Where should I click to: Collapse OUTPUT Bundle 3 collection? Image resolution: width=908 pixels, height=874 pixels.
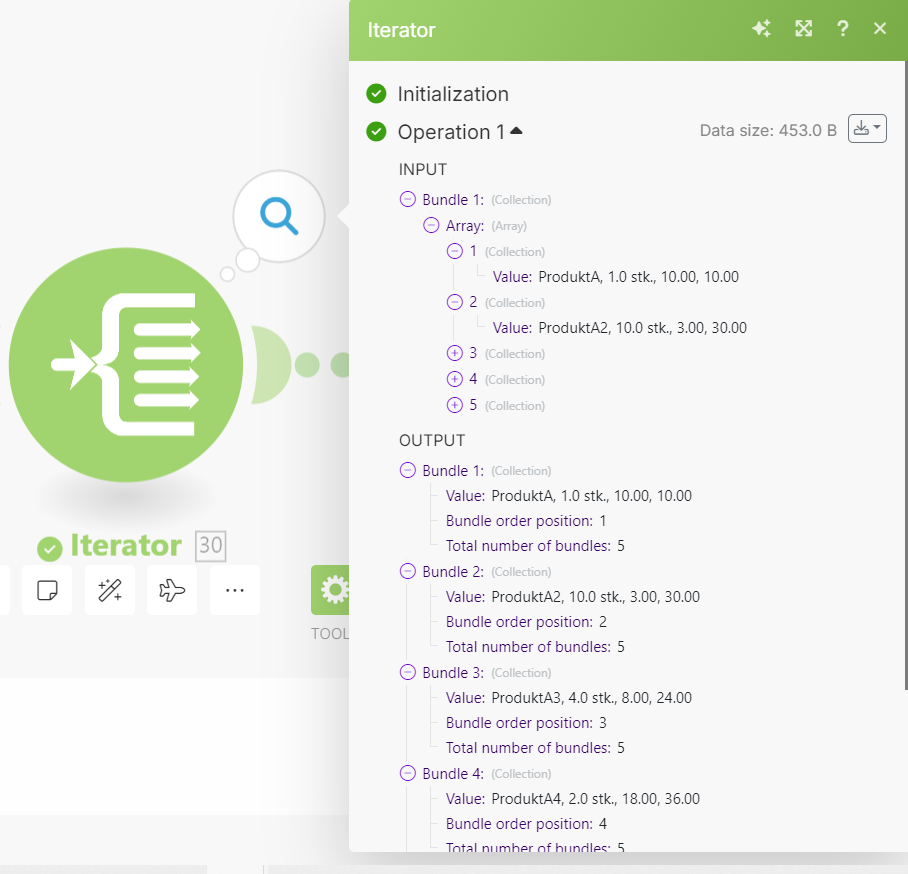(408, 672)
